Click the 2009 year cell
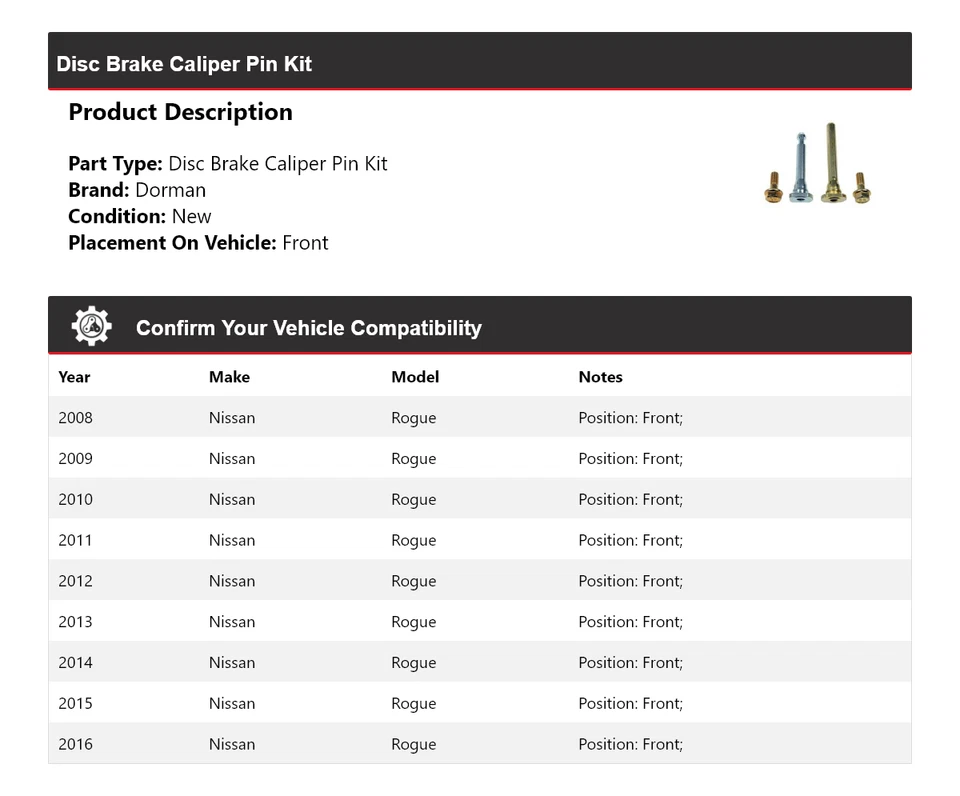The width and height of the screenshot is (960, 796). 75,459
